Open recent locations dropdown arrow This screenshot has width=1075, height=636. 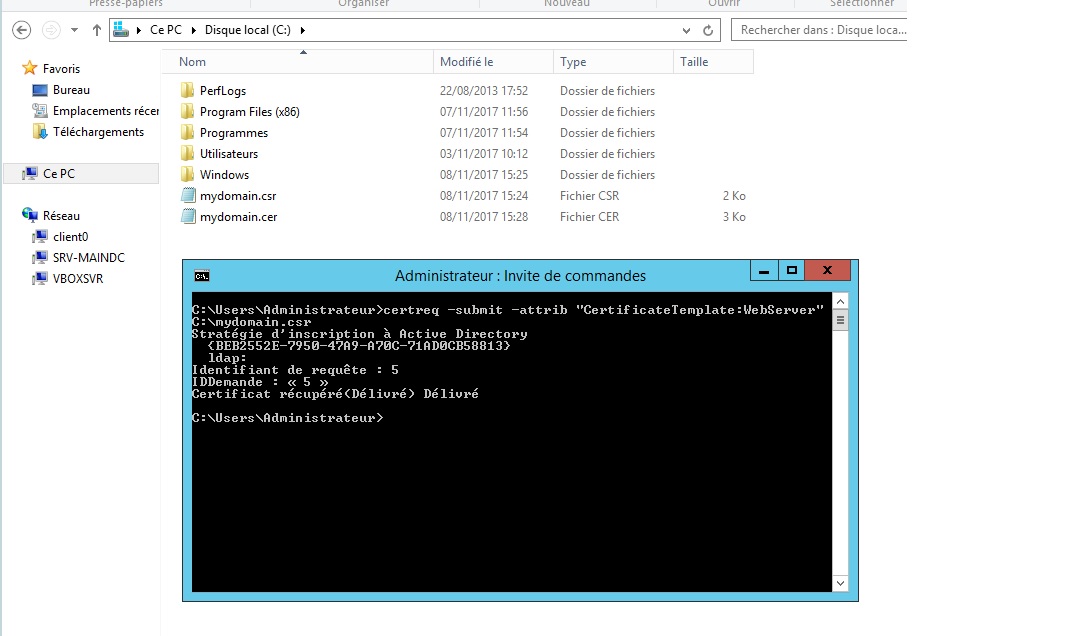75,30
